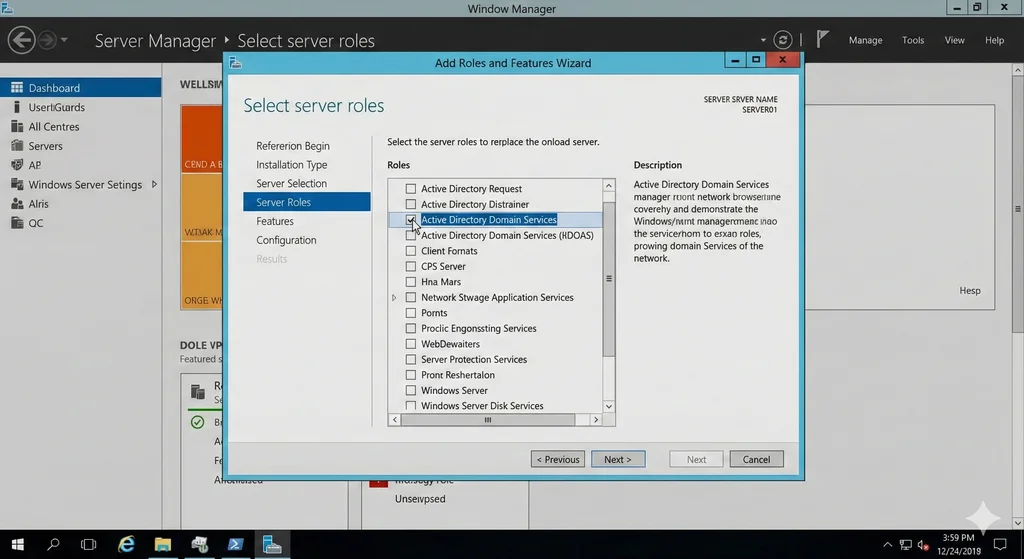1024x559 pixels.
Task: Check CPS Server role
Action: coord(411,266)
